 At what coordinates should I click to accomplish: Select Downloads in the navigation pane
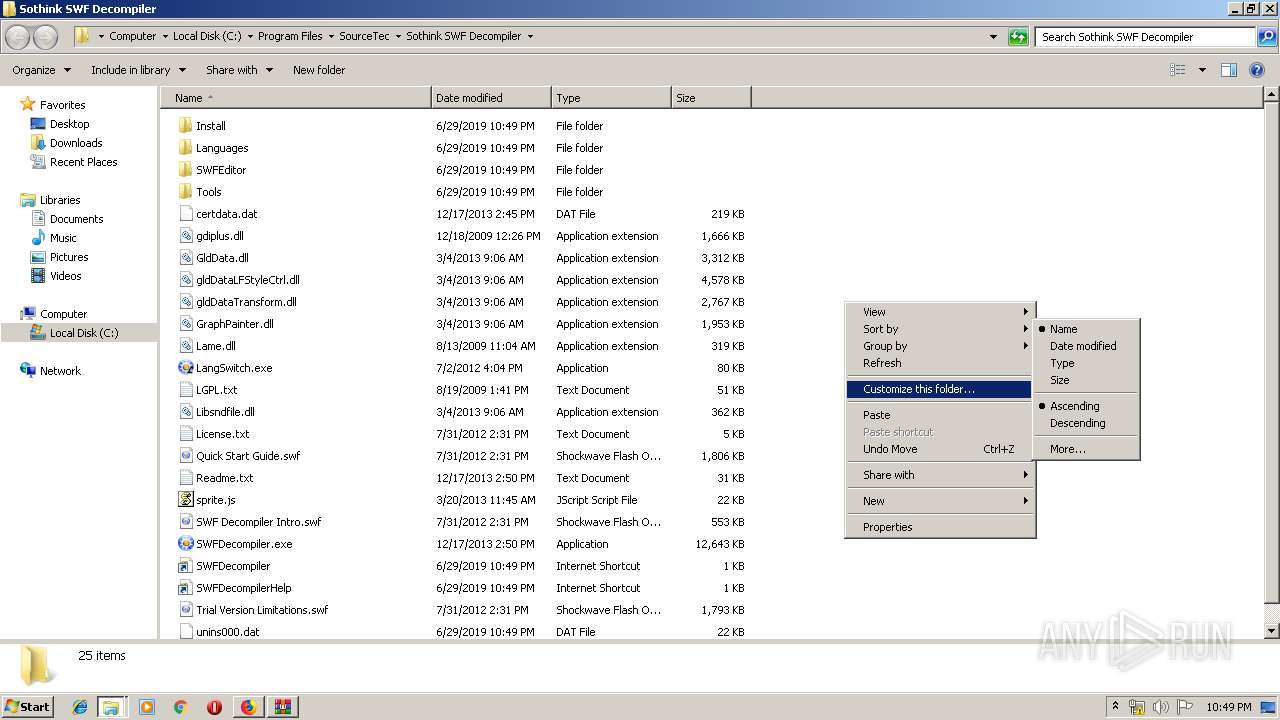[76, 143]
